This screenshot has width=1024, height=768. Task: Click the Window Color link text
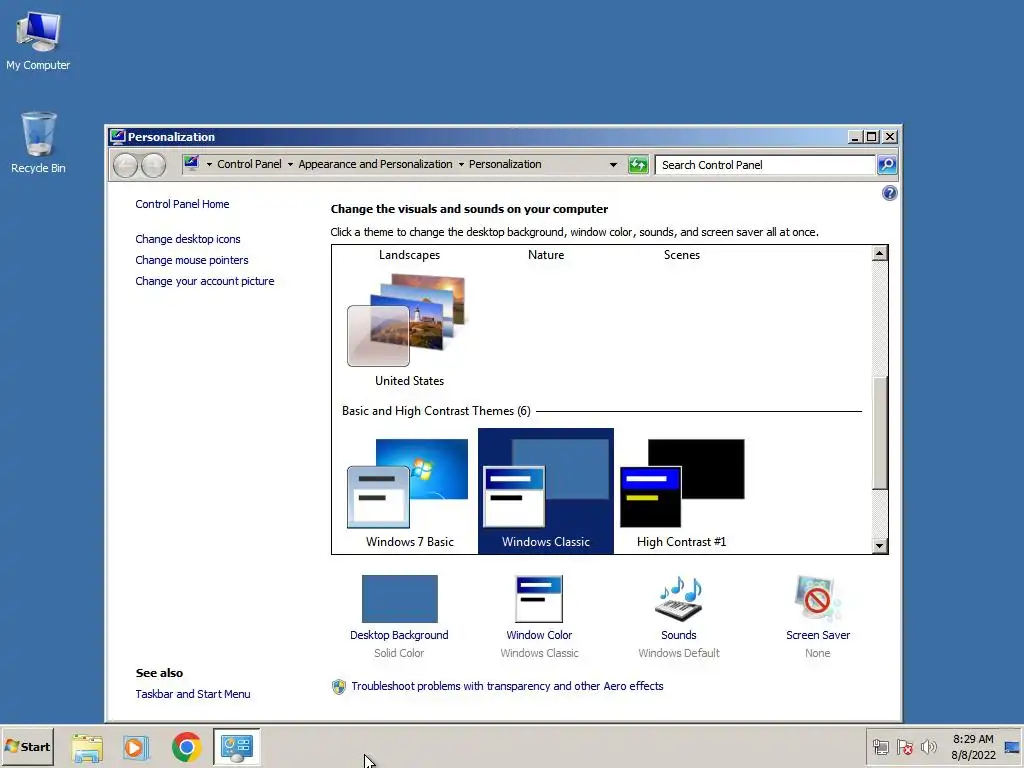(539, 635)
